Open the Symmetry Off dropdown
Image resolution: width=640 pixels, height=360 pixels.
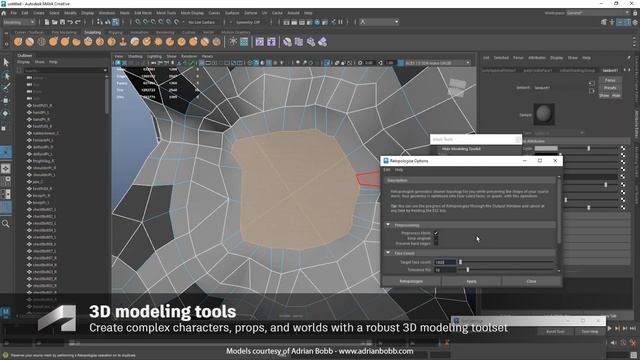click(x=250, y=22)
